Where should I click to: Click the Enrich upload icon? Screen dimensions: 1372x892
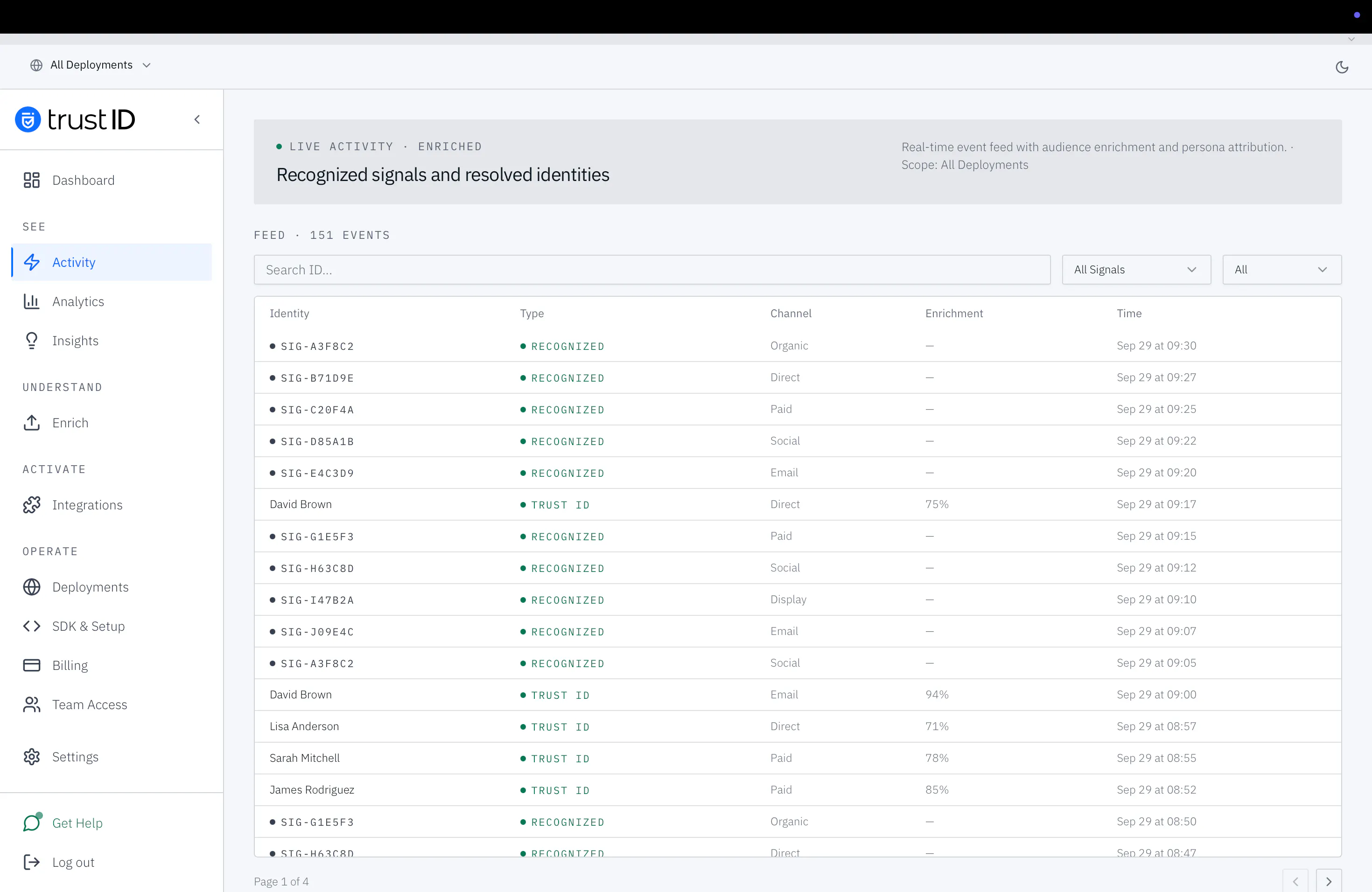coord(32,422)
